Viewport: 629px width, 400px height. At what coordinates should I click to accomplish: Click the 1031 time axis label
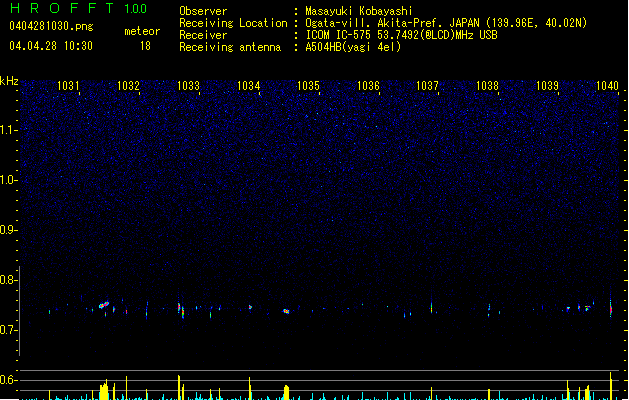click(x=68, y=85)
